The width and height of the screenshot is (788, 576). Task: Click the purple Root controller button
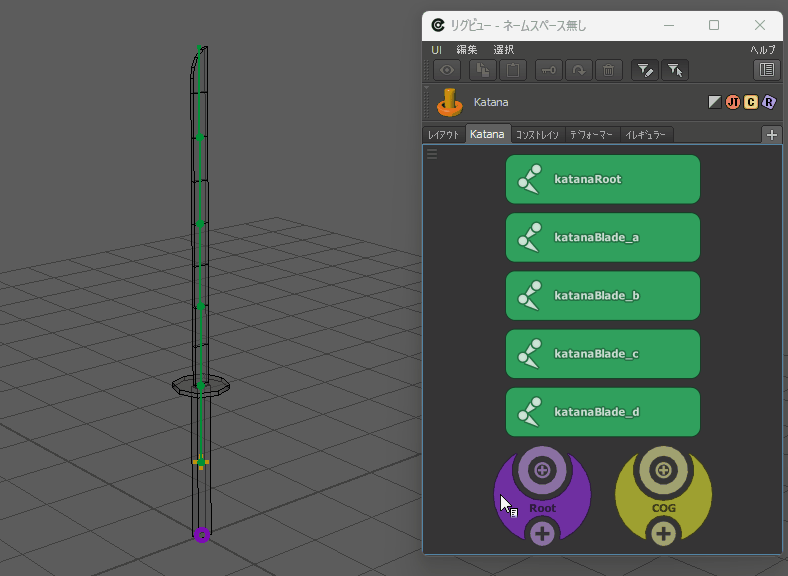tap(542, 508)
